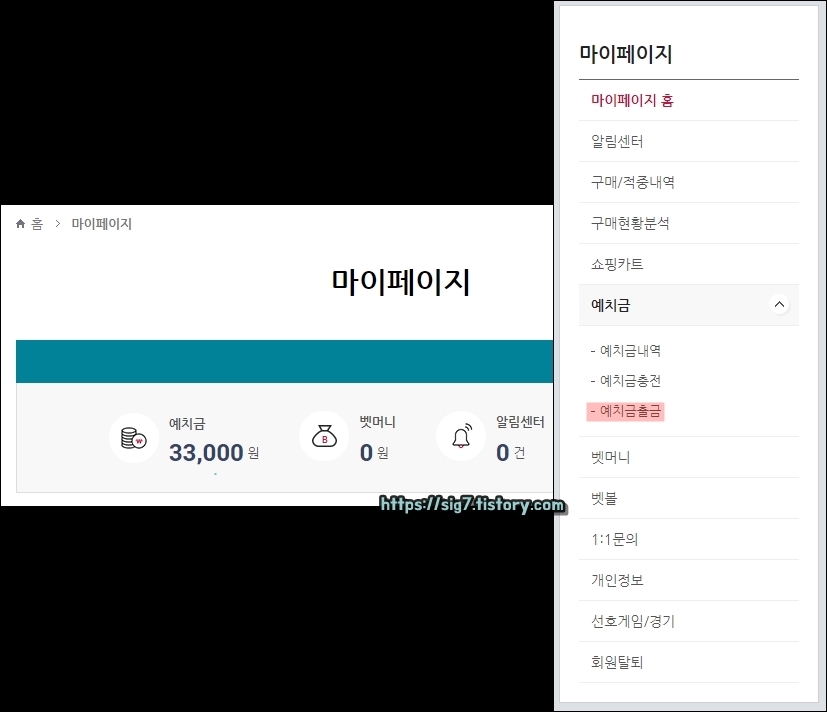Open 구매현황분석 menu item
The width and height of the screenshot is (827, 712).
tap(689, 223)
